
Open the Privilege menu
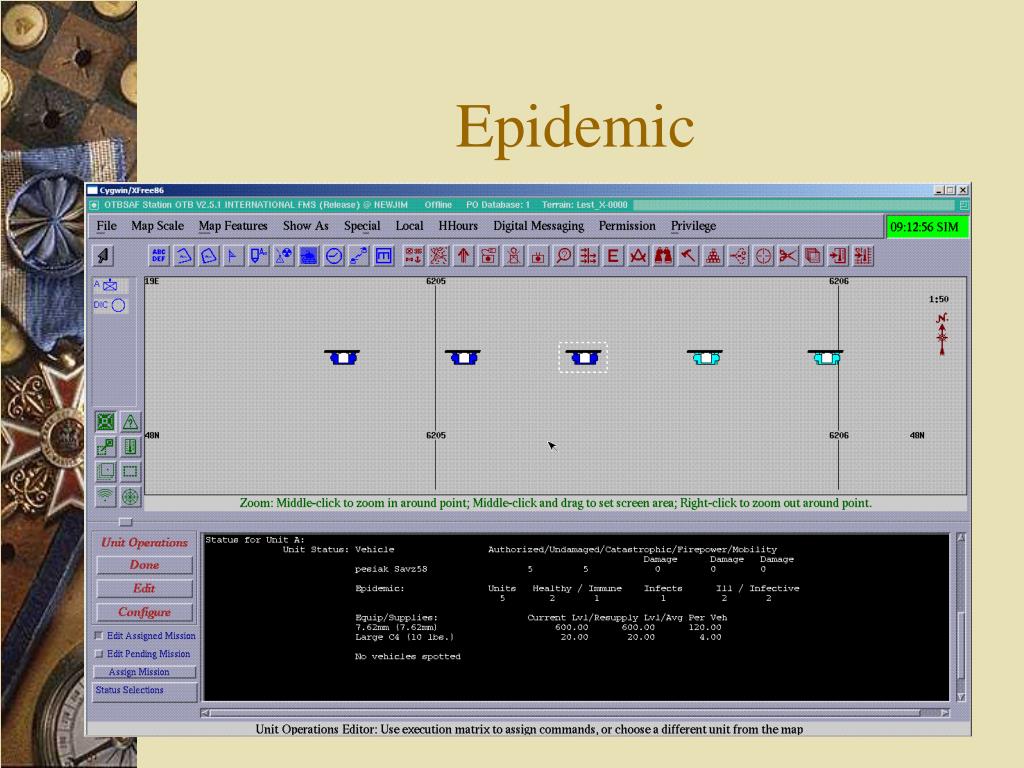pos(694,226)
